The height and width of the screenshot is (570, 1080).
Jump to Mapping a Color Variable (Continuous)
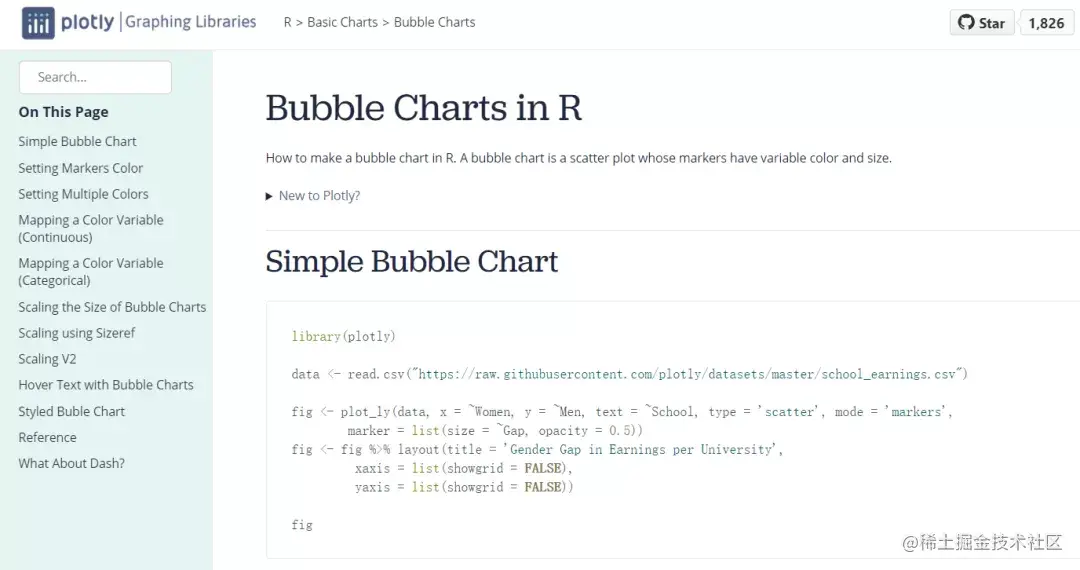pos(91,229)
